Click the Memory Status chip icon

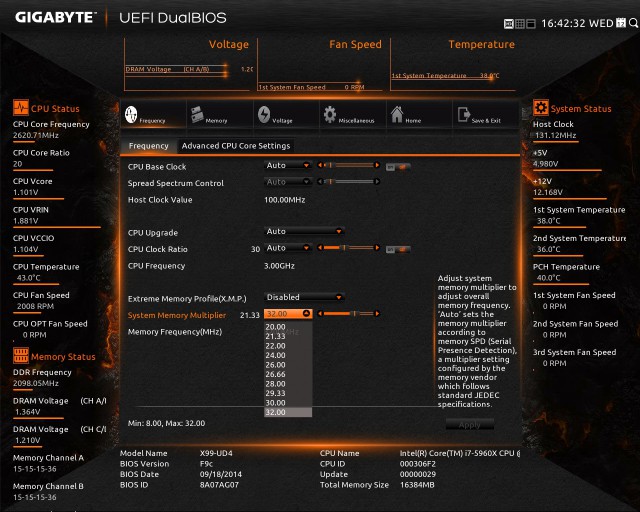tap(21, 356)
